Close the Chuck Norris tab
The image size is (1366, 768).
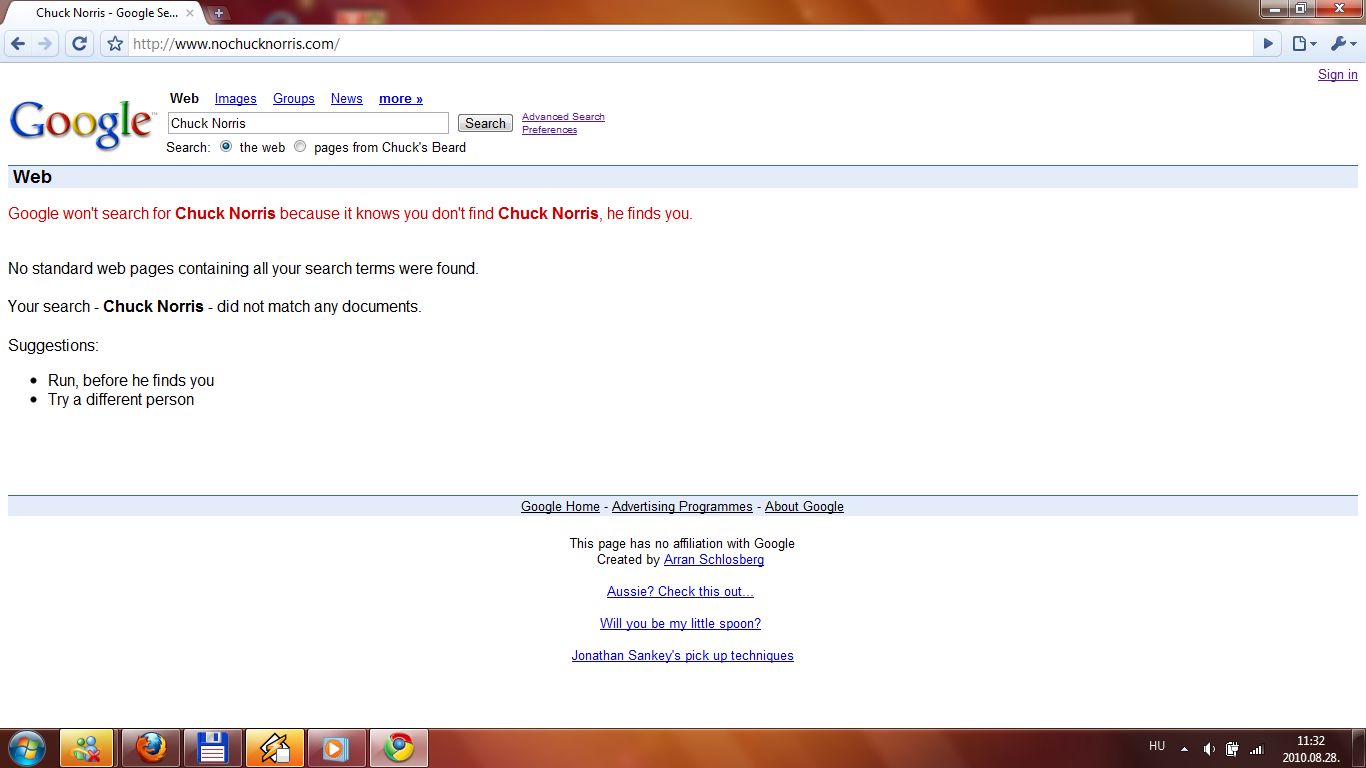coord(190,13)
